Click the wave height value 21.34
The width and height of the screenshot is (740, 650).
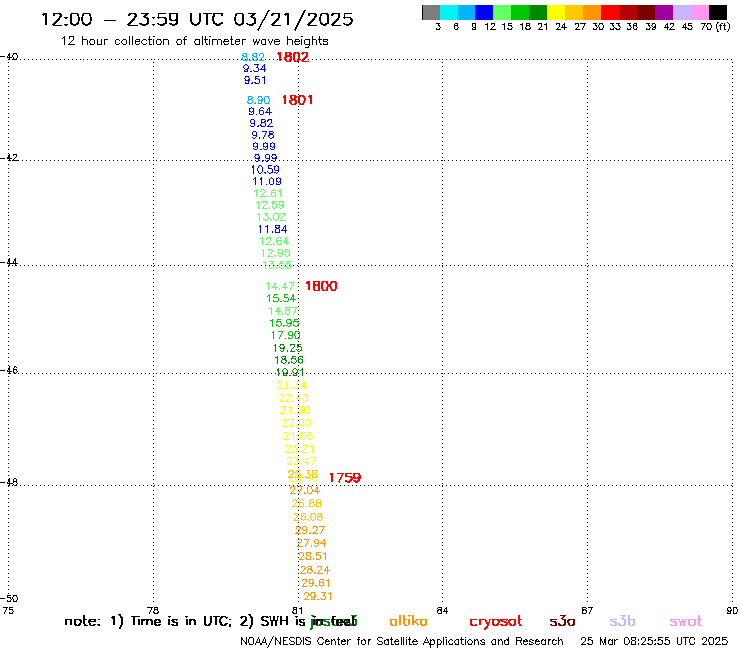pyautogui.click(x=292, y=385)
